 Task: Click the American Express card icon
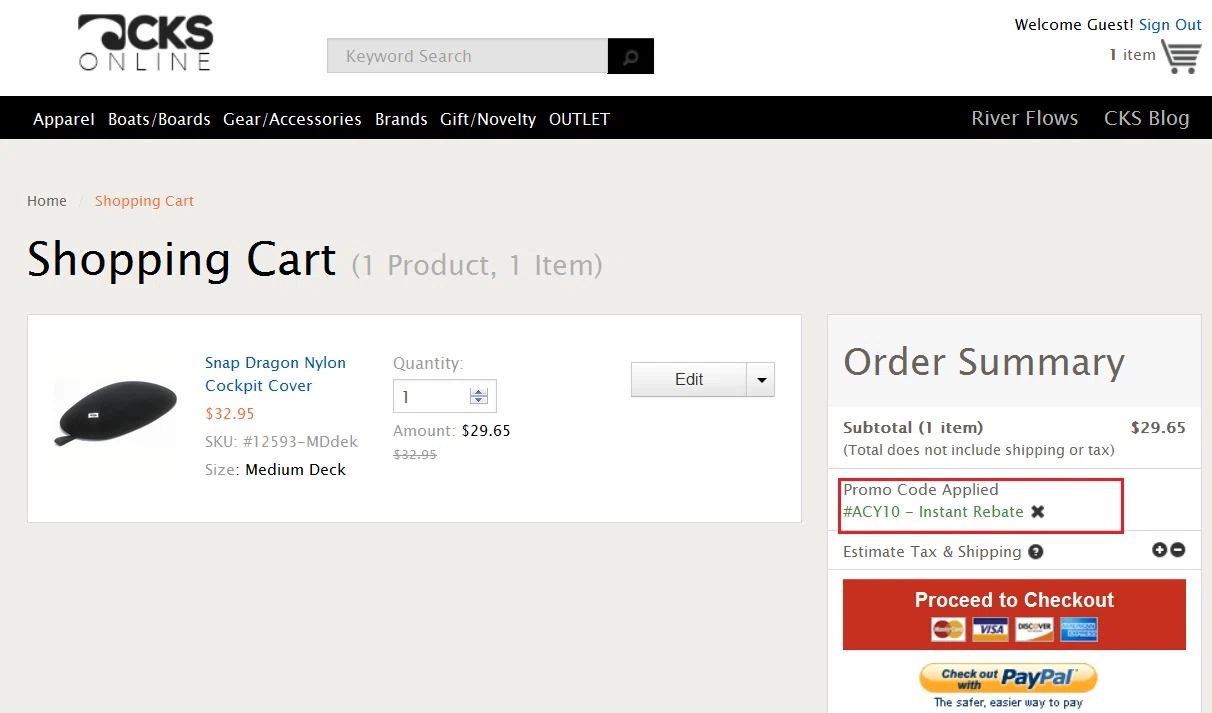click(x=1079, y=629)
